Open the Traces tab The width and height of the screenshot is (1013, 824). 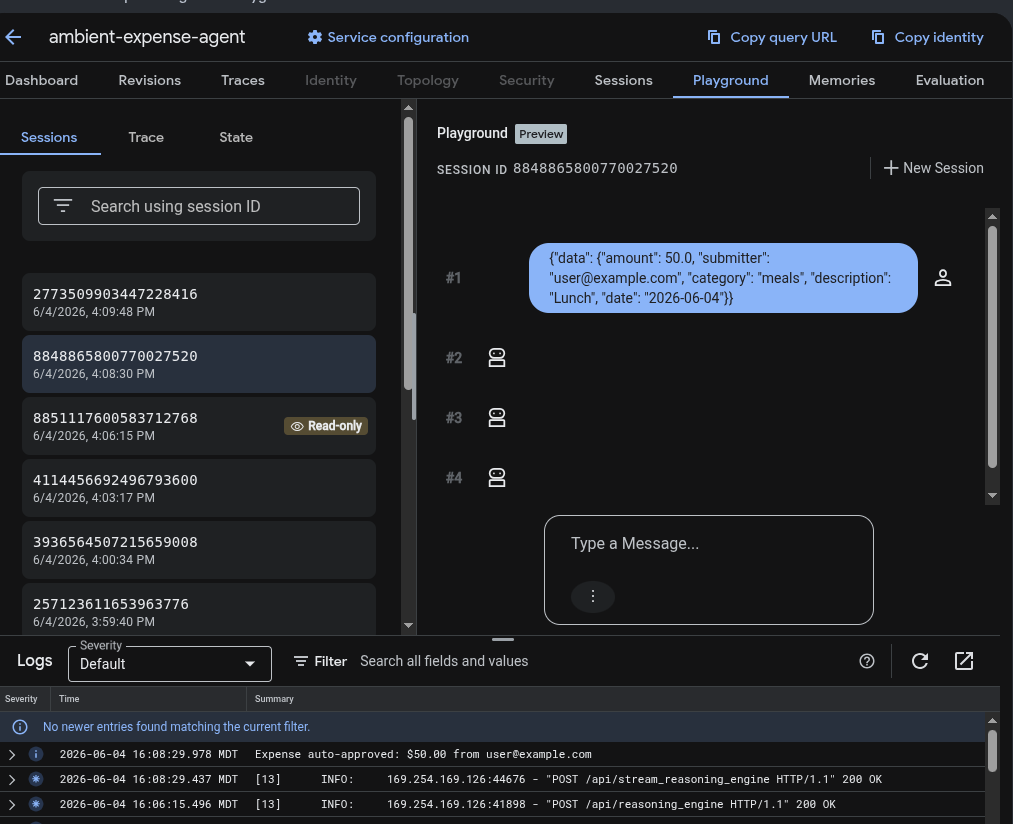coord(243,80)
